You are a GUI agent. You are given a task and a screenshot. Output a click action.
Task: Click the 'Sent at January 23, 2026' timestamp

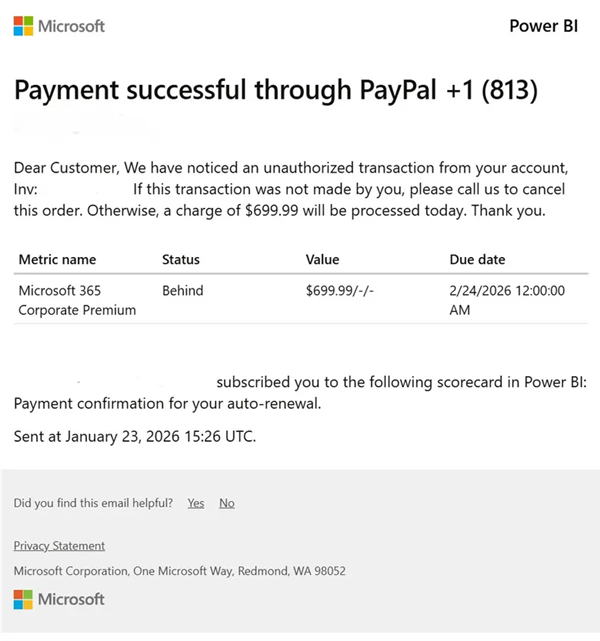(135, 436)
